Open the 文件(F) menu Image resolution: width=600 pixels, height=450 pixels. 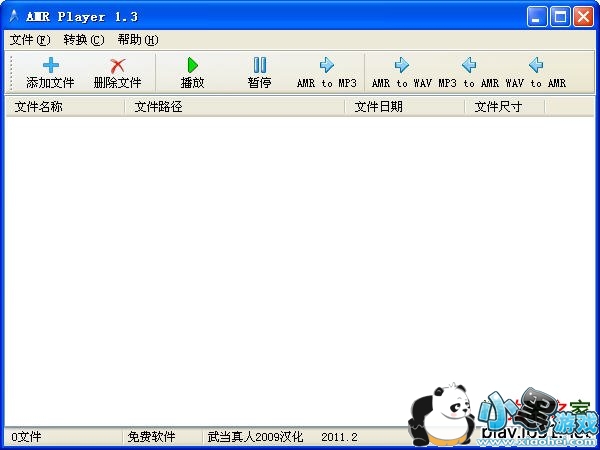[x=29, y=40]
